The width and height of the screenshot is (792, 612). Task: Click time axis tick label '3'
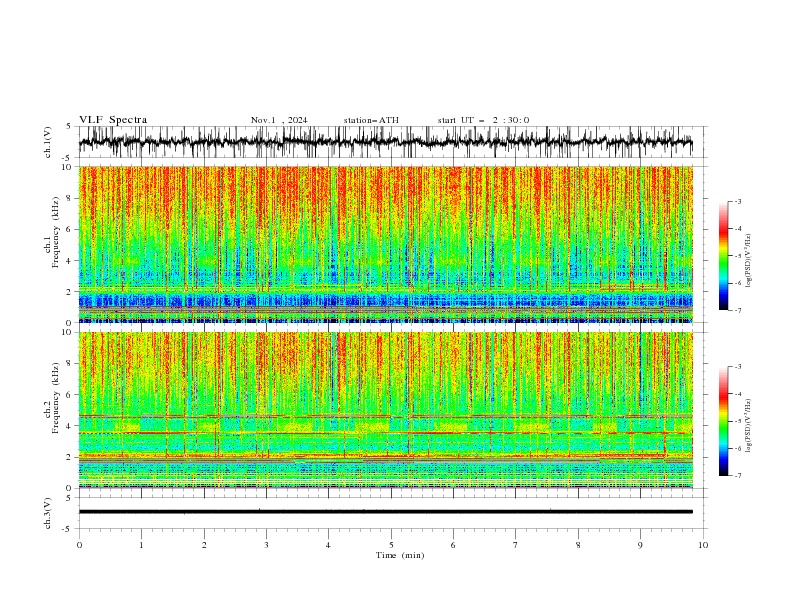(x=266, y=545)
